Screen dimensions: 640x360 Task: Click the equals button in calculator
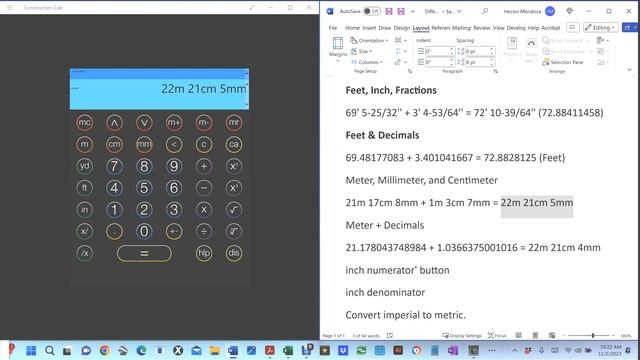pyautogui.click(x=144, y=253)
